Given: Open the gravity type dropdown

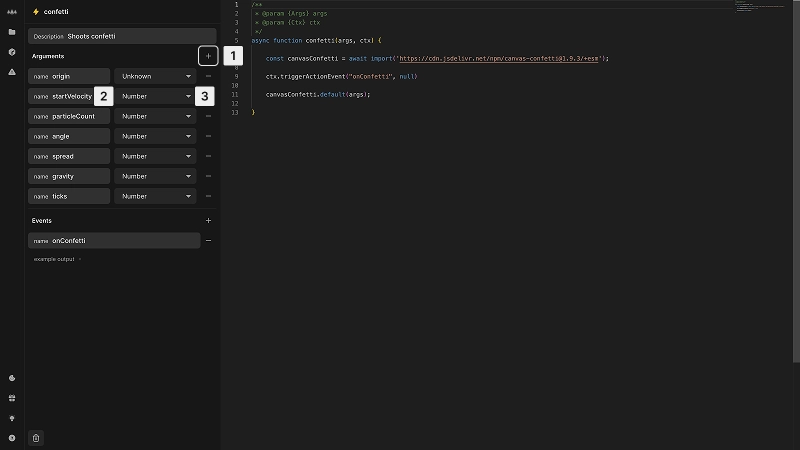Looking at the screenshot, I should pyautogui.click(x=155, y=176).
